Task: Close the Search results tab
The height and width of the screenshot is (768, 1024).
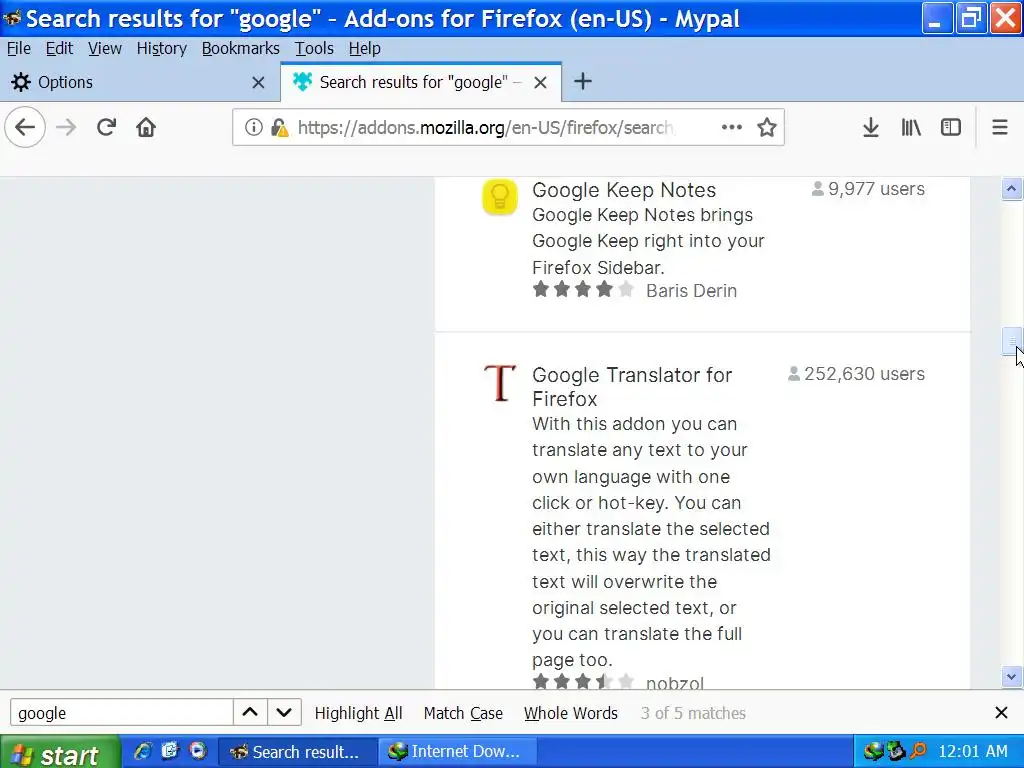Action: (x=540, y=82)
